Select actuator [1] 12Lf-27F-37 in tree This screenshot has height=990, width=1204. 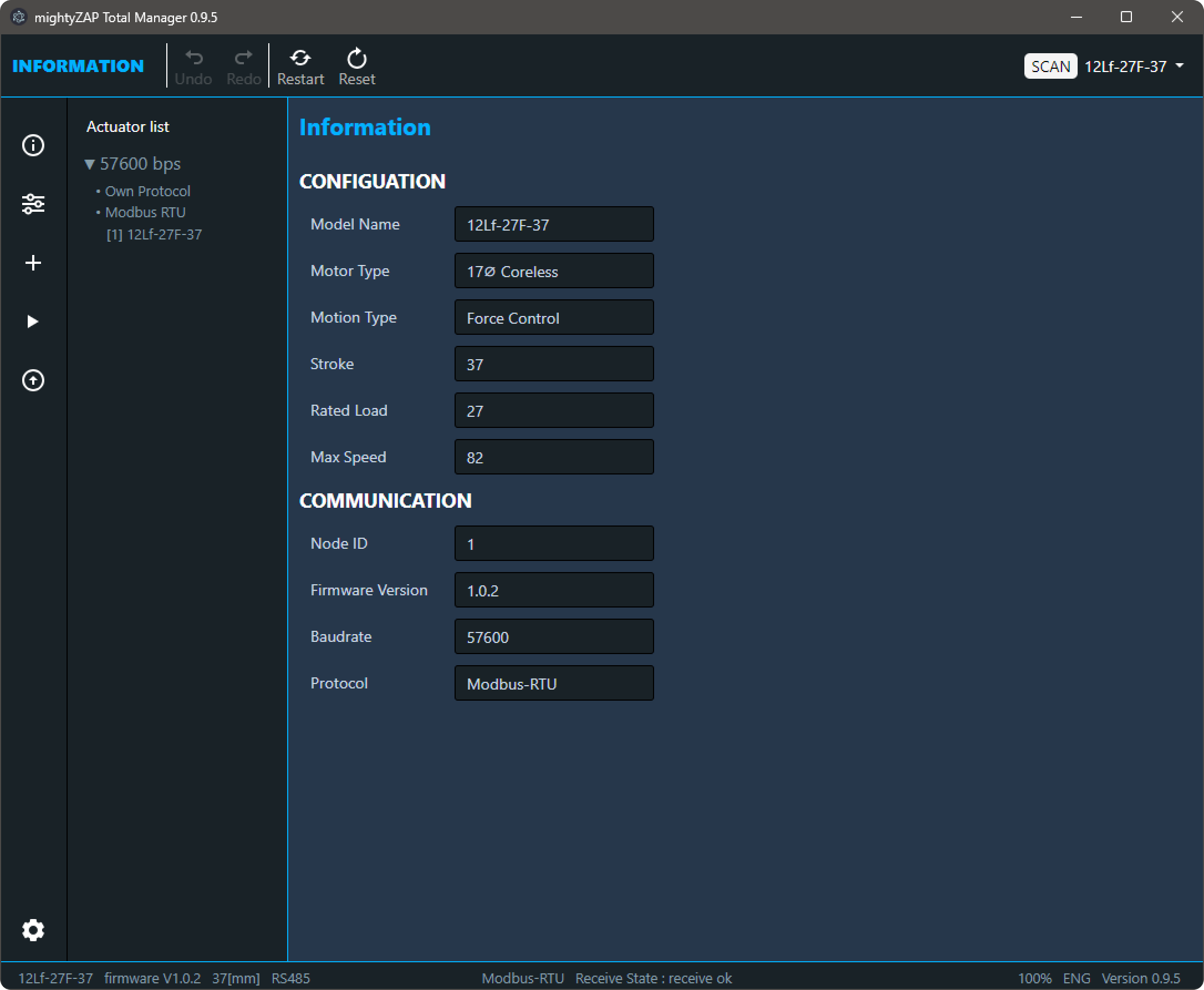(x=154, y=234)
